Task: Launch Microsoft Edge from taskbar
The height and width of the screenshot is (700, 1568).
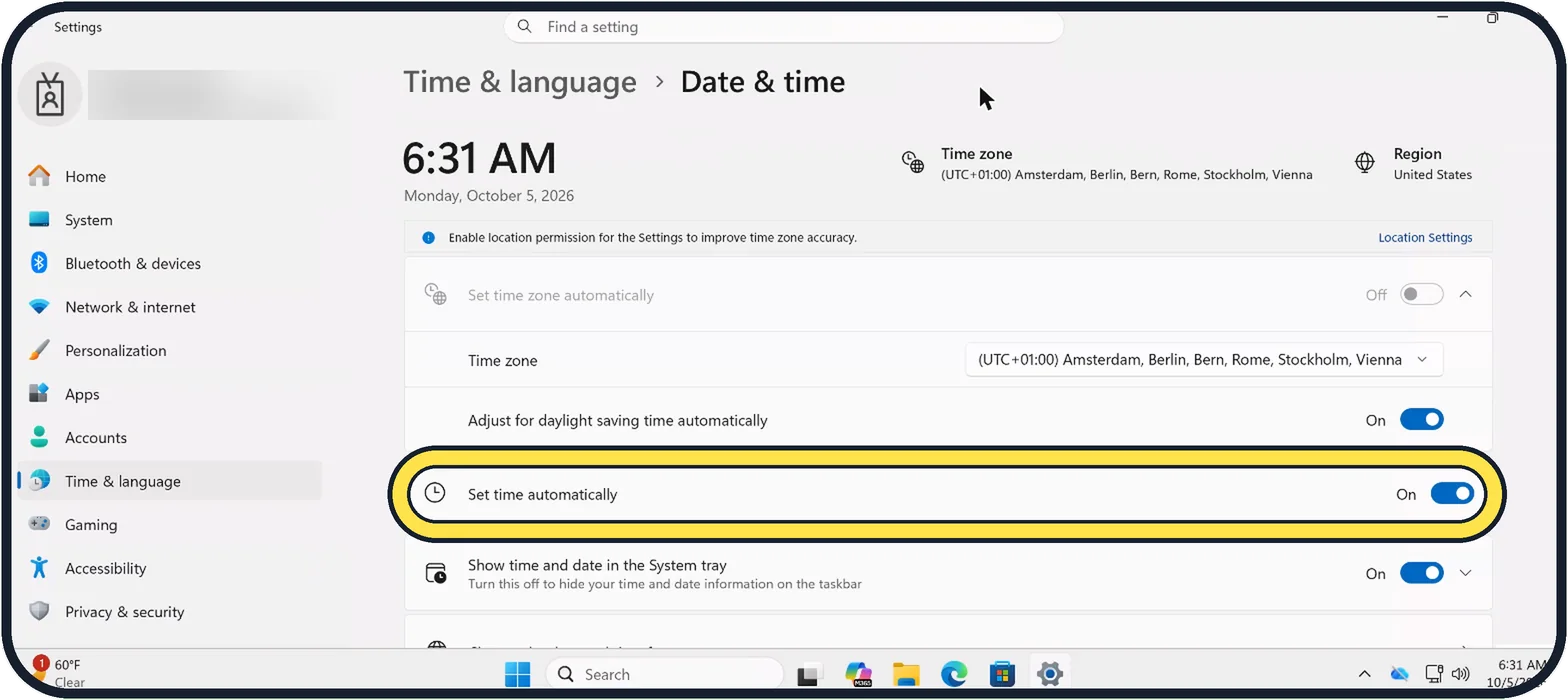Action: coord(954,674)
